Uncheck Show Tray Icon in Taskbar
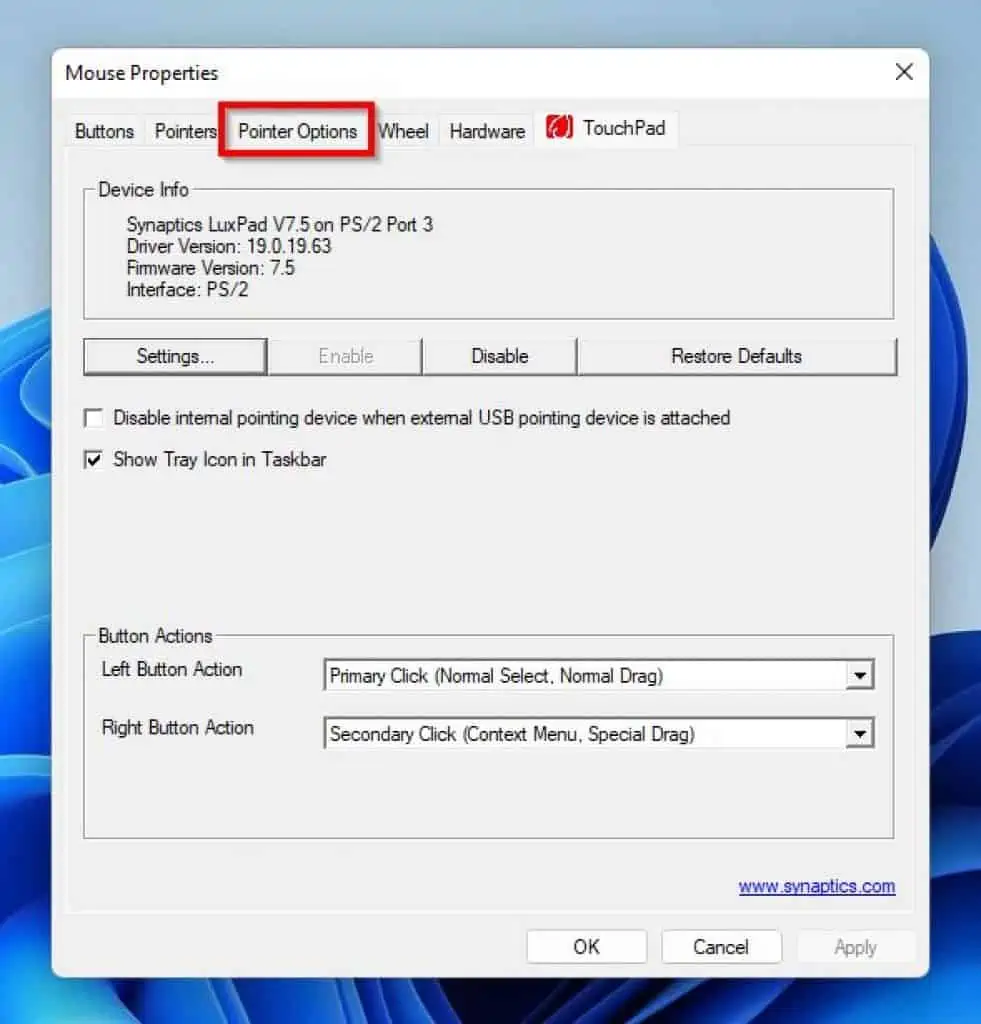This screenshot has width=981, height=1024. pyautogui.click(x=94, y=460)
